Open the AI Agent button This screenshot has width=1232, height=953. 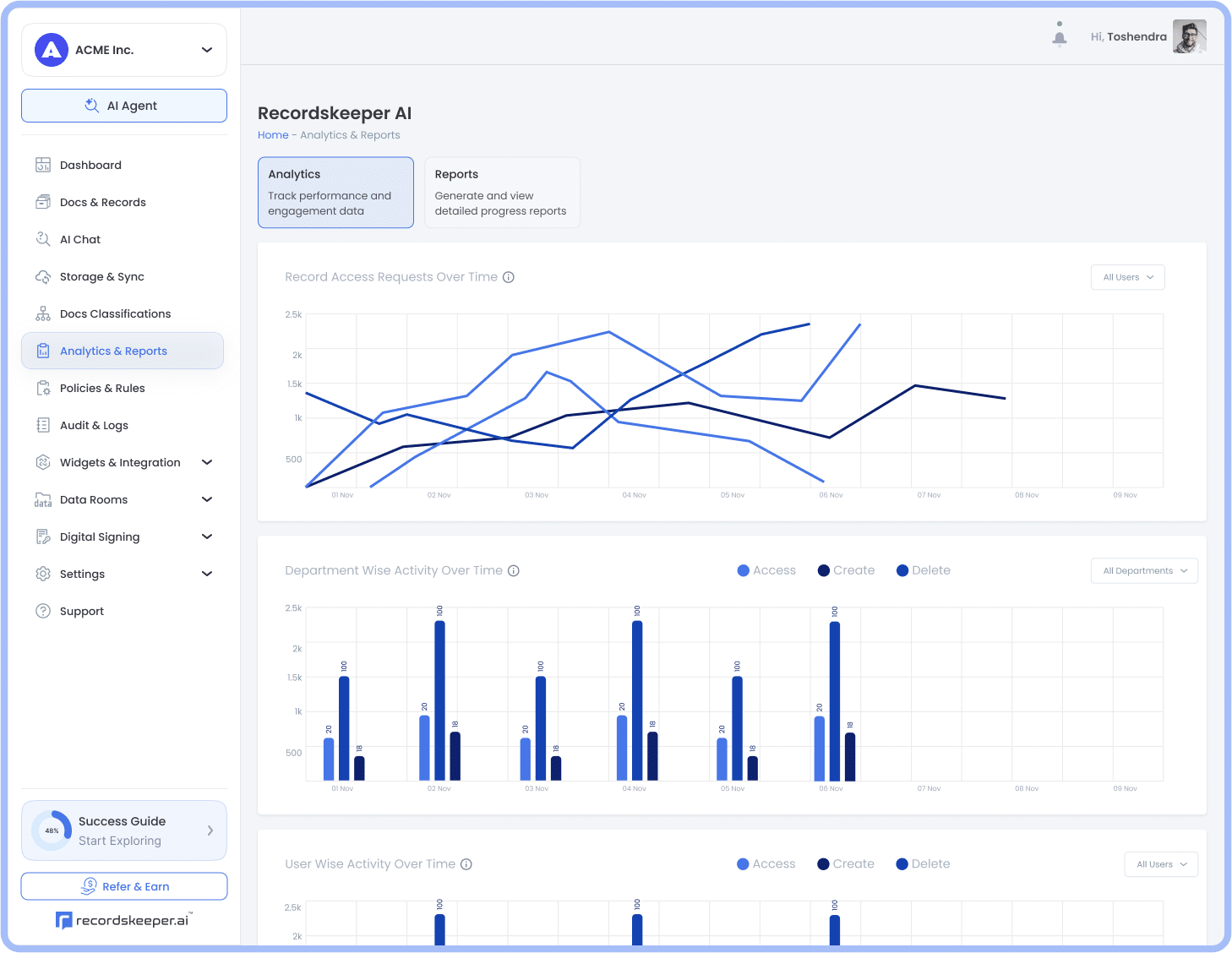[x=124, y=106]
